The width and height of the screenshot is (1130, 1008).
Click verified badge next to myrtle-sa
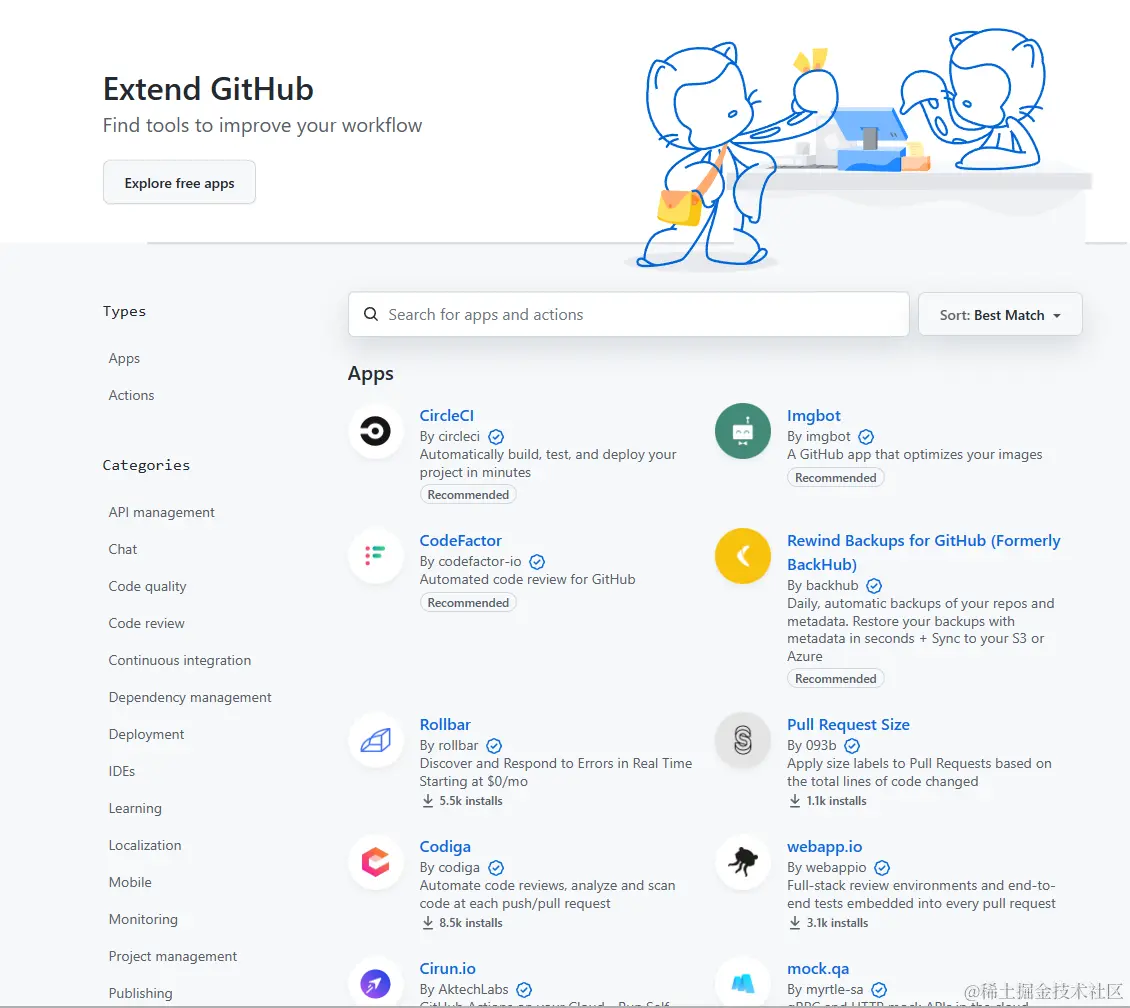click(879, 989)
